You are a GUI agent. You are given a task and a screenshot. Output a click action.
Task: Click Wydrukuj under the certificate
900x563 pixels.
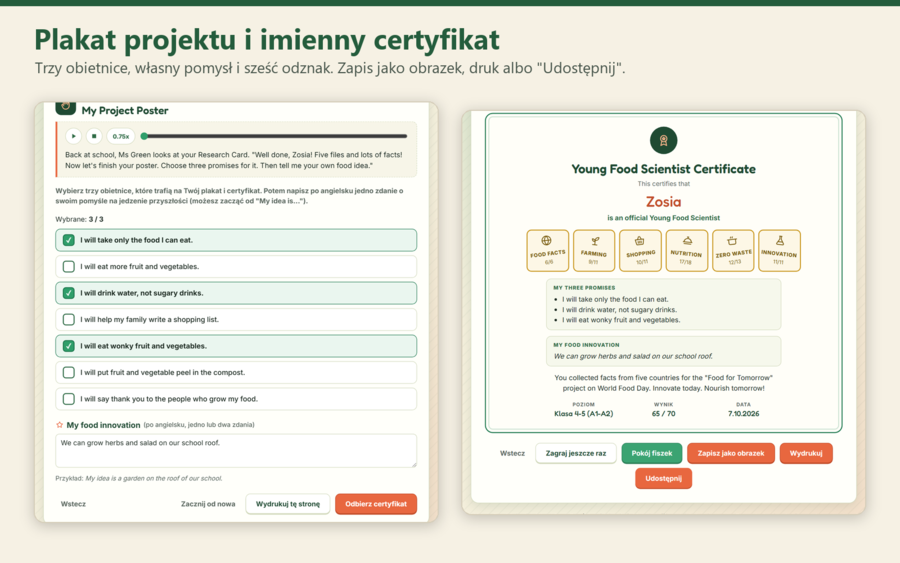pos(806,453)
